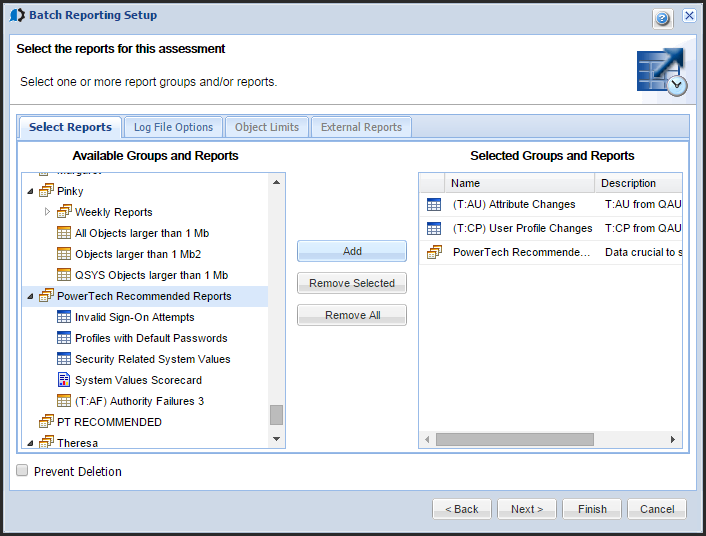Click the Cancel button
This screenshot has width=706, height=536.
coord(657,509)
